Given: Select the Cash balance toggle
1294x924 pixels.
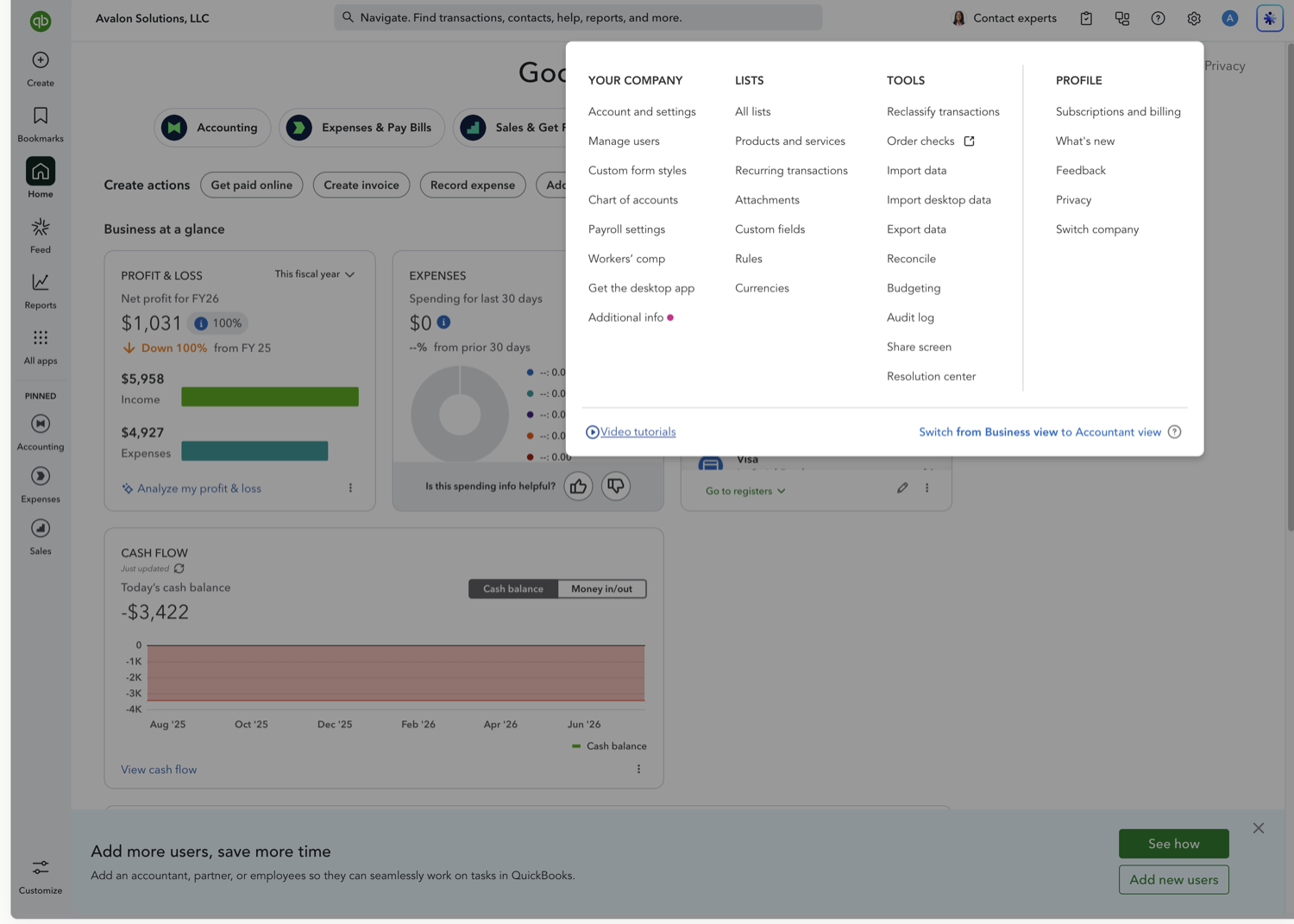Looking at the screenshot, I should (513, 589).
